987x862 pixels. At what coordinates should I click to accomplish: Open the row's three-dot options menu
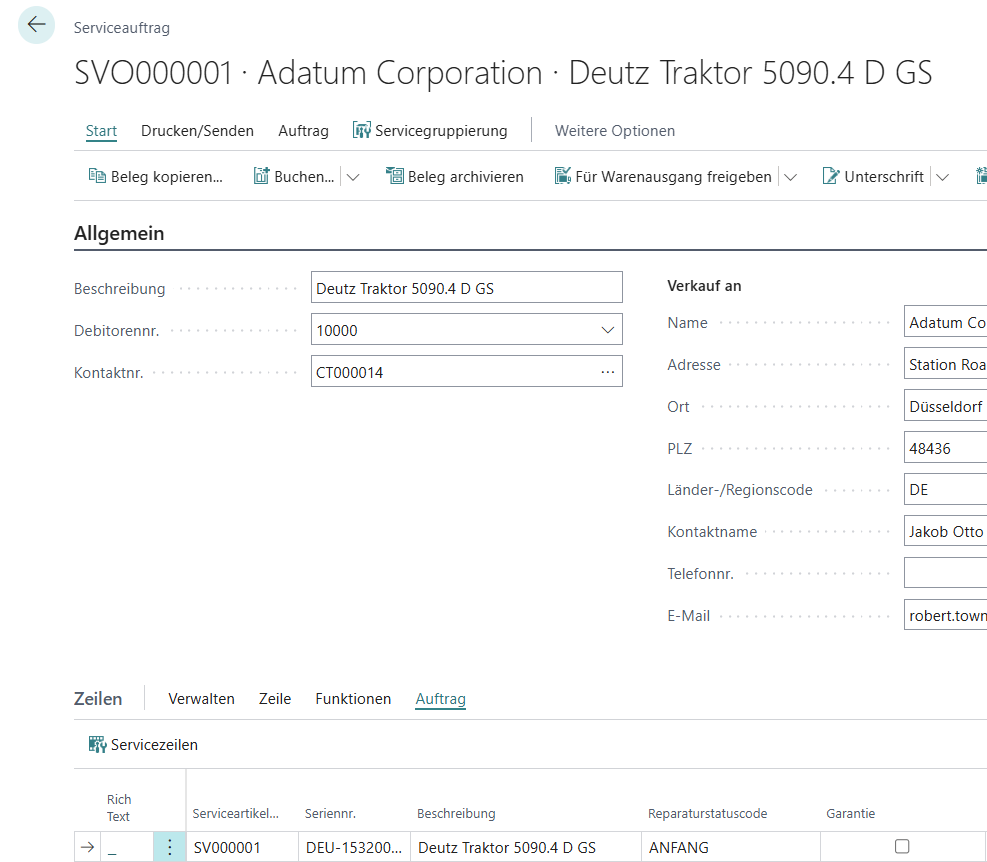click(169, 847)
